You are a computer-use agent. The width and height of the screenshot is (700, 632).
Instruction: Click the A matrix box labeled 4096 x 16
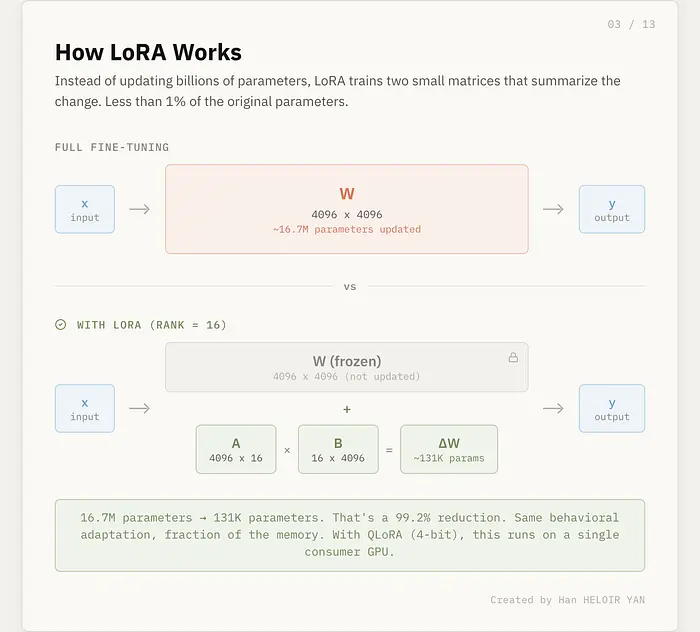(x=236, y=450)
